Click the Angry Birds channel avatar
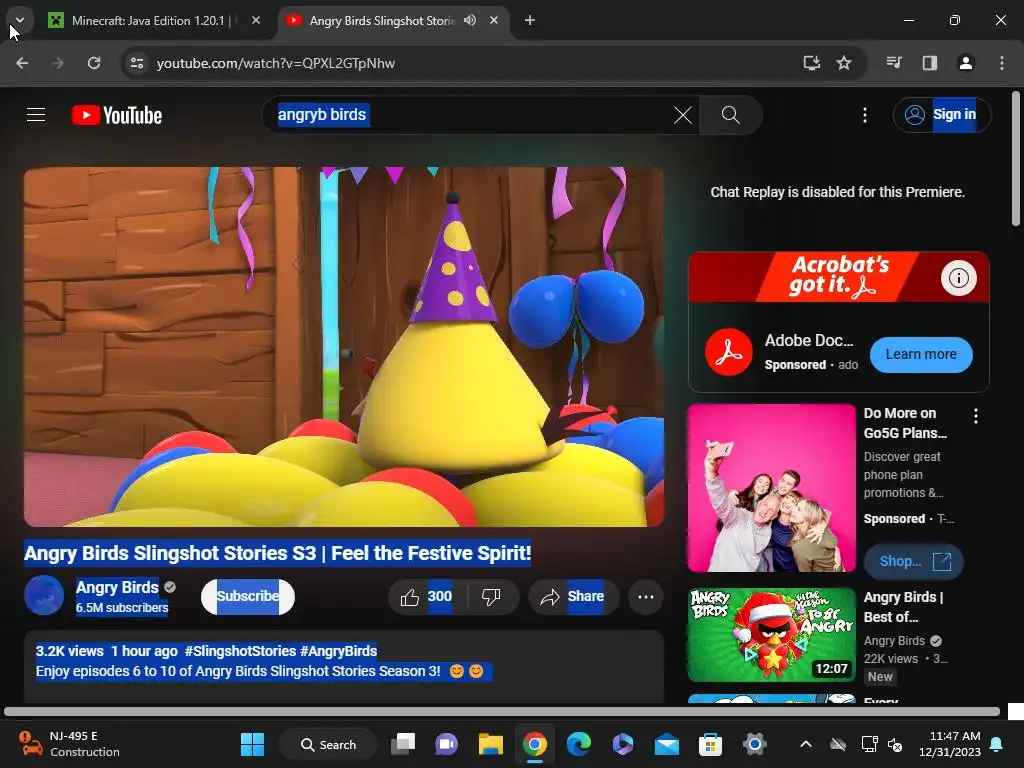1024x768 pixels. [x=44, y=595]
